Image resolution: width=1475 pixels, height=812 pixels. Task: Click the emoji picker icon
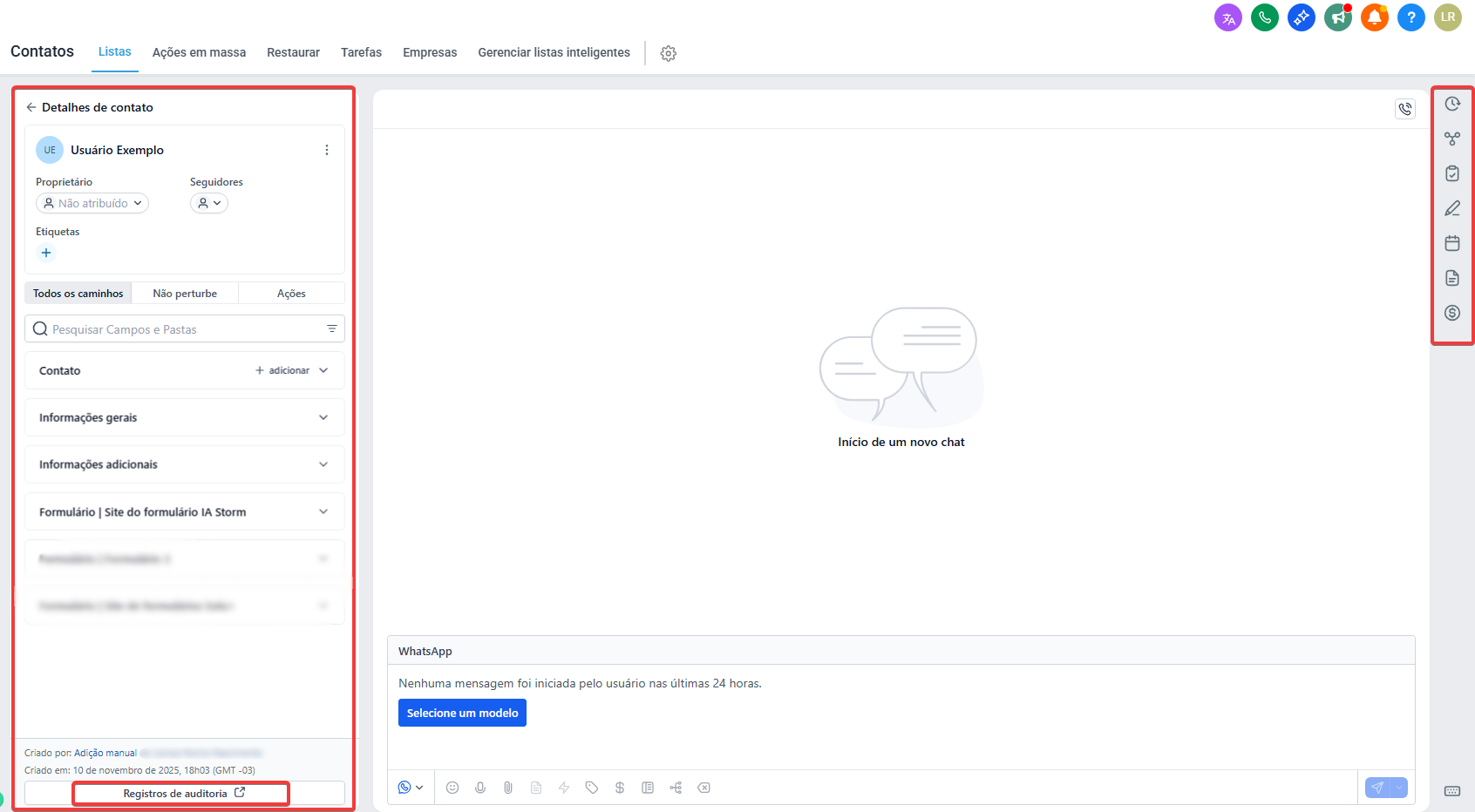(452, 788)
